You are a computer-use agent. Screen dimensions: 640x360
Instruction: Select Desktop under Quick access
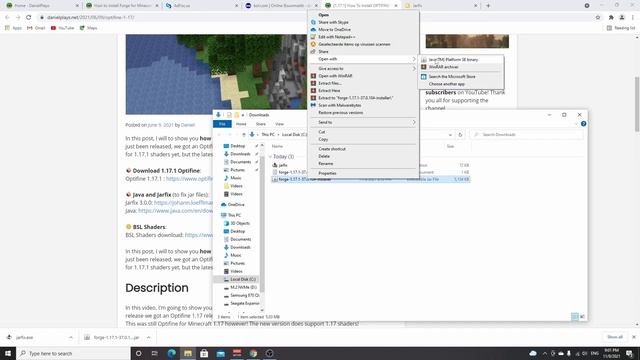(x=238, y=146)
